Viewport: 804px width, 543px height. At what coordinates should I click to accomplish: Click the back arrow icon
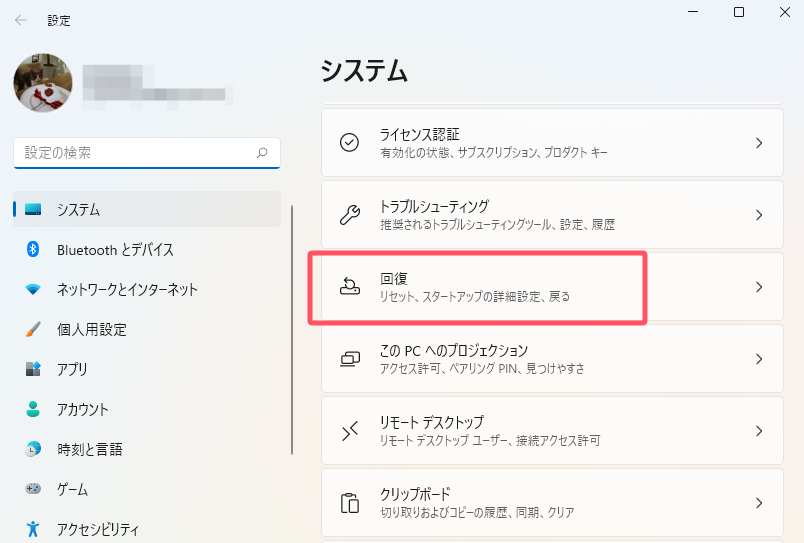coord(21,20)
